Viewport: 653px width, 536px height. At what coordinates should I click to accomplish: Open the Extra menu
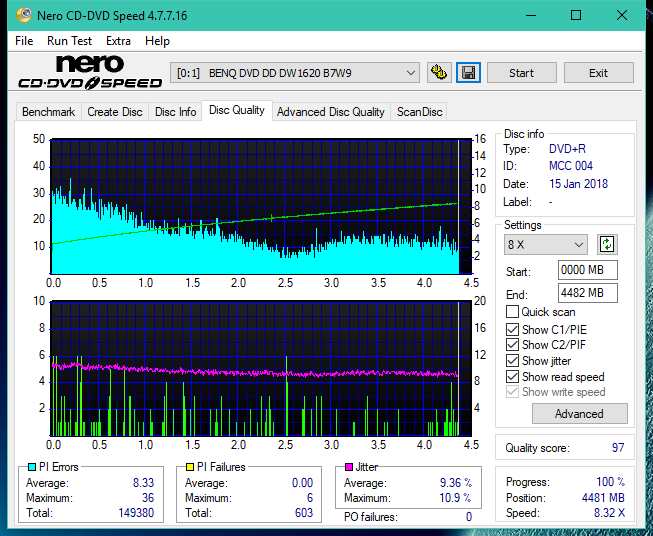[118, 41]
